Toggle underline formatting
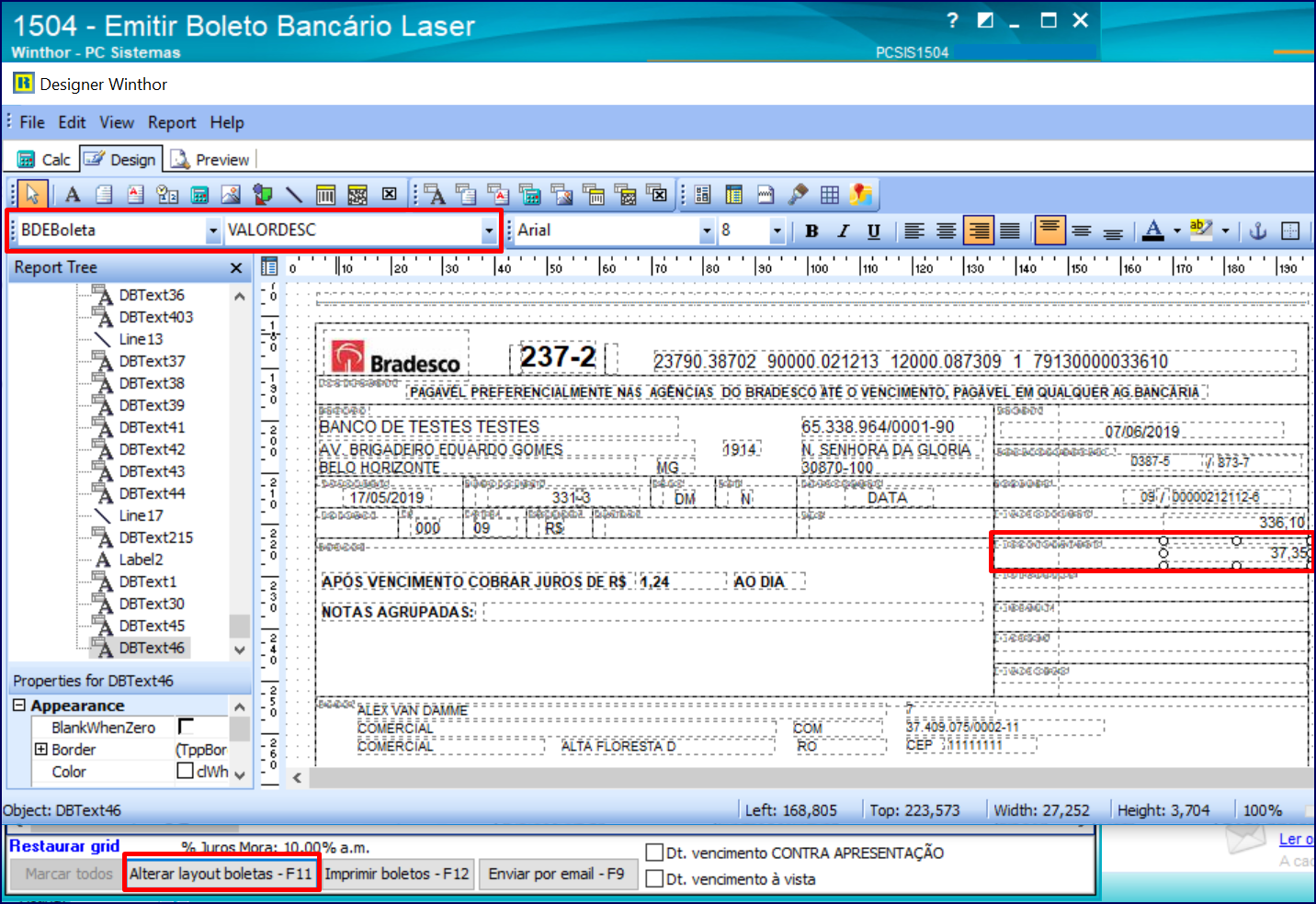 874,231
